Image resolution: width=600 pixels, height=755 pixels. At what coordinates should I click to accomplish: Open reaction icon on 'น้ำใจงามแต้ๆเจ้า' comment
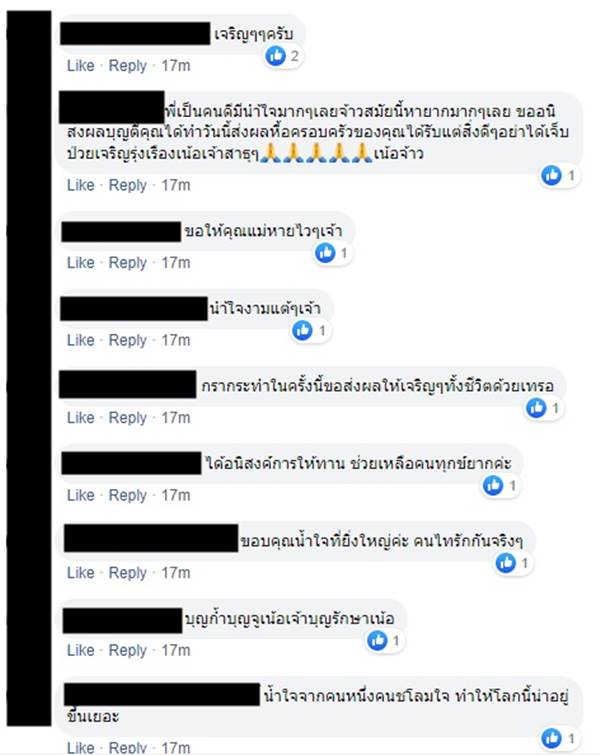(x=302, y=330)
